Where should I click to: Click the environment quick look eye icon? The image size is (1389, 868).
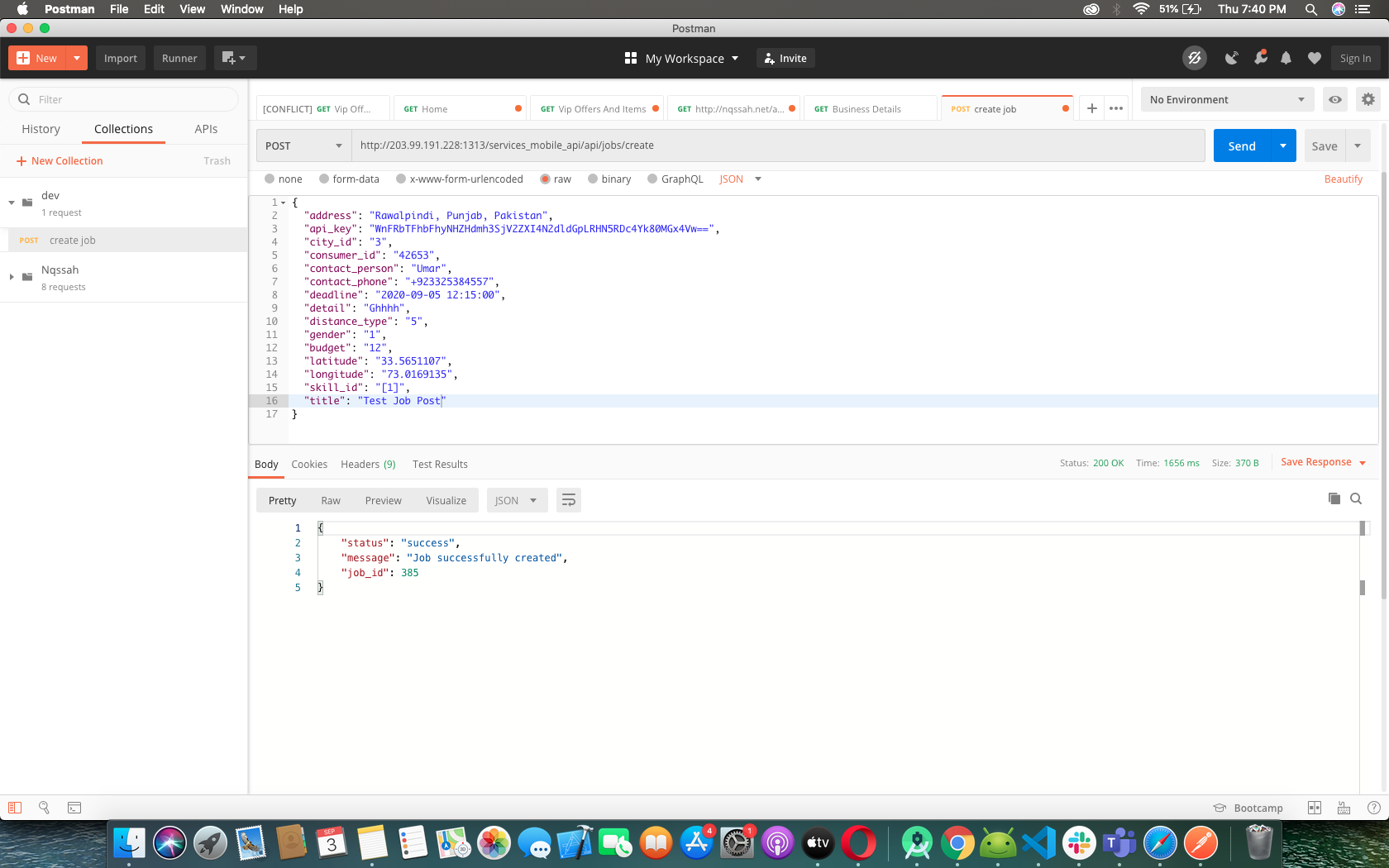point(1334,99)
